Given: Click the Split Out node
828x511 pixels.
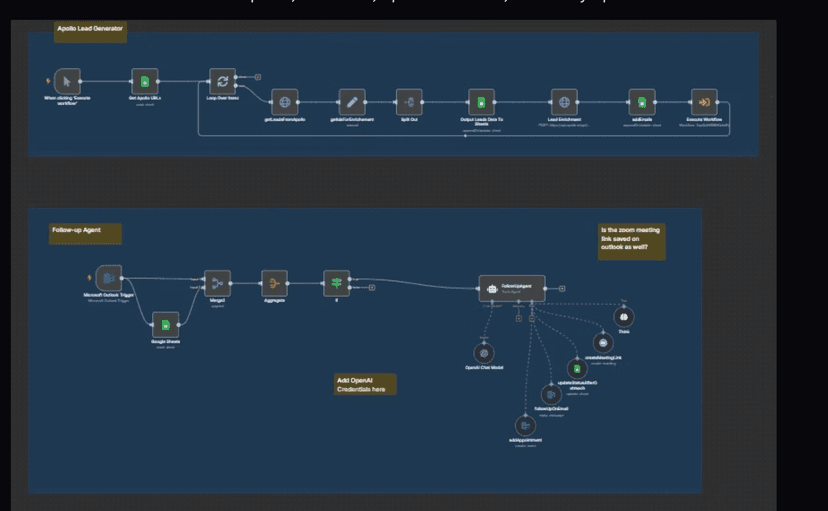Looking at the screenshot, I should (x=407, y=102).
